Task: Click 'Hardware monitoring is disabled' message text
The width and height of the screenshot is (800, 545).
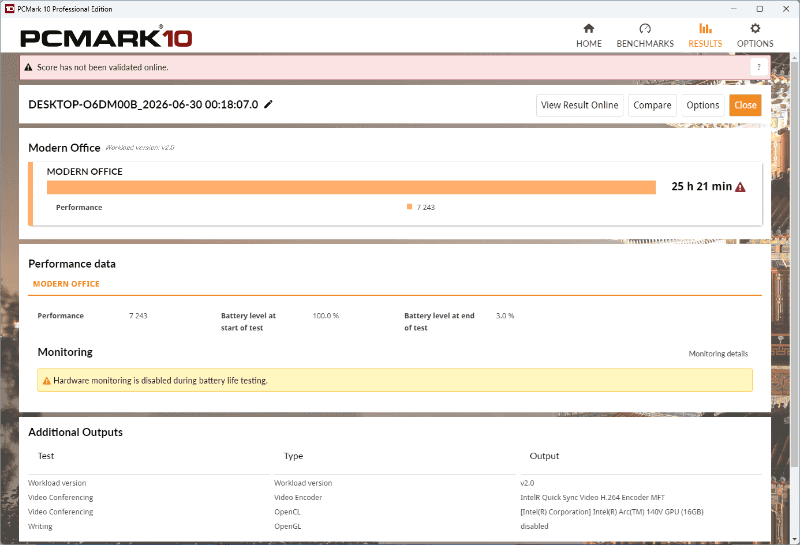Action: point(160,381)
